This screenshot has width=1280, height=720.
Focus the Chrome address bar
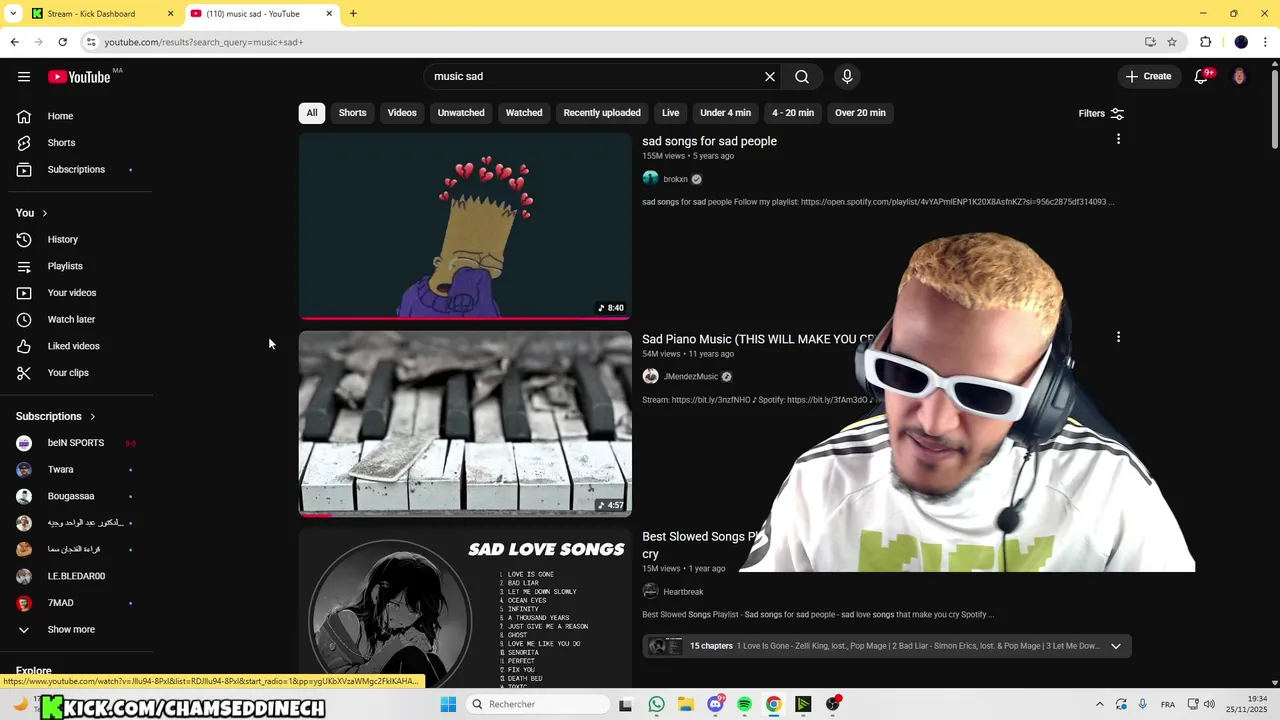coord(610,42)
